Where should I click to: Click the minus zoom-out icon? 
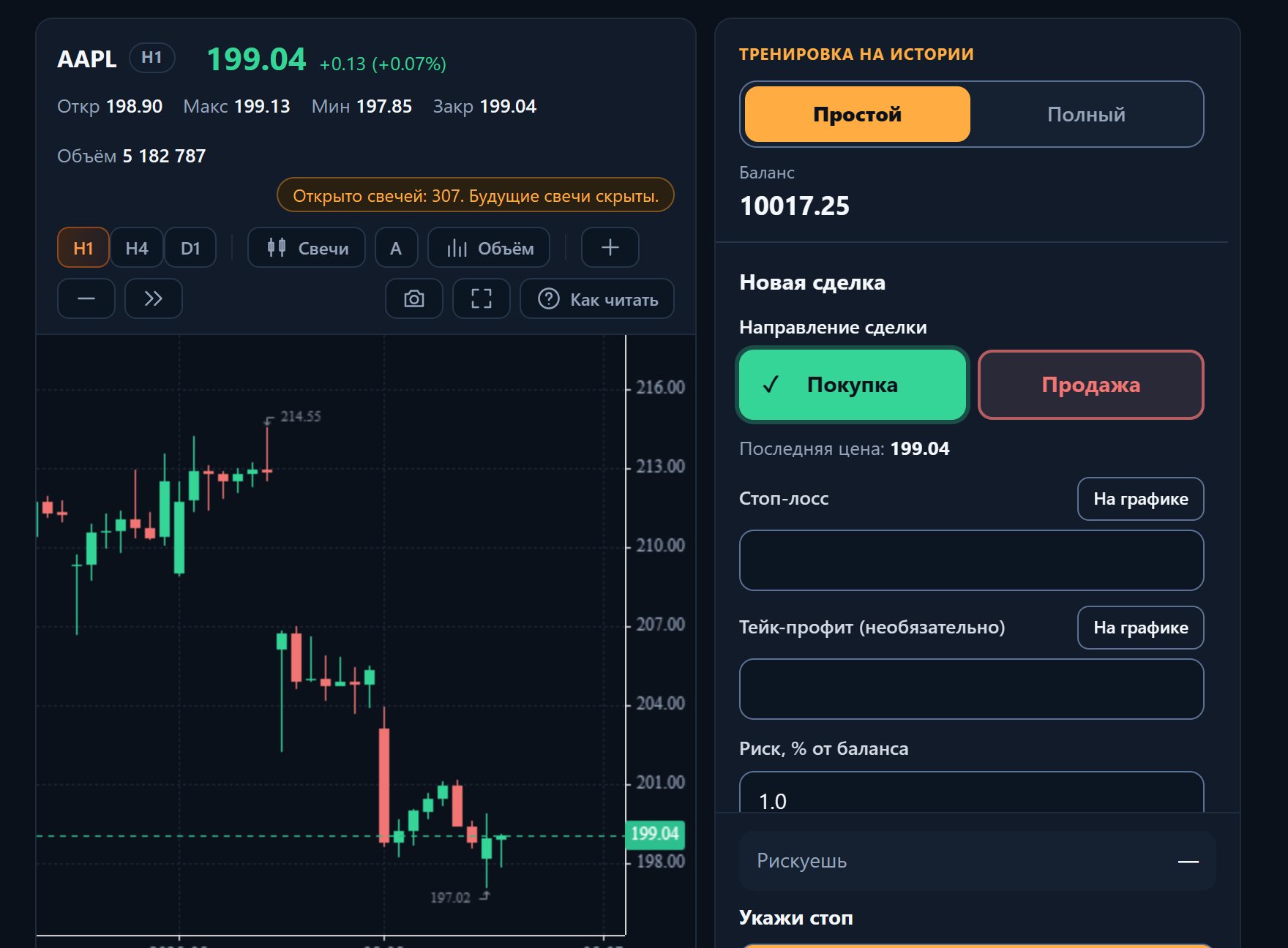pyautogui.click(x=86, y=298)
